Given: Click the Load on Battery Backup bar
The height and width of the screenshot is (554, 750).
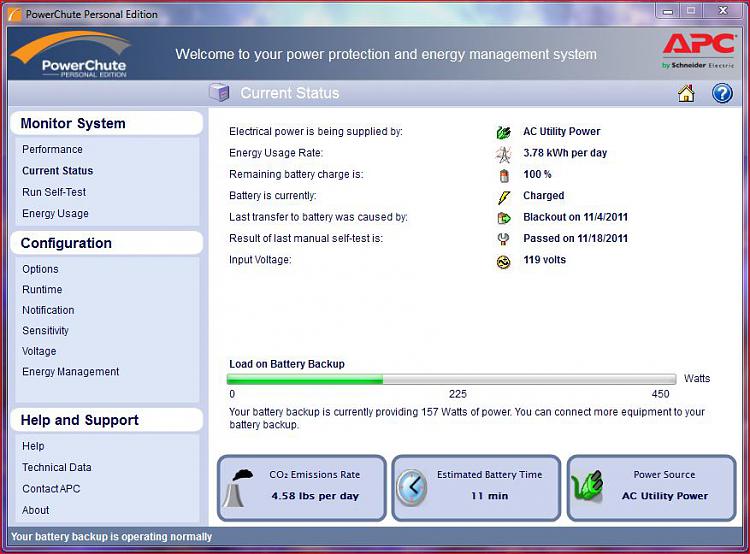Looking at the screenshot, I should [452, 380].
